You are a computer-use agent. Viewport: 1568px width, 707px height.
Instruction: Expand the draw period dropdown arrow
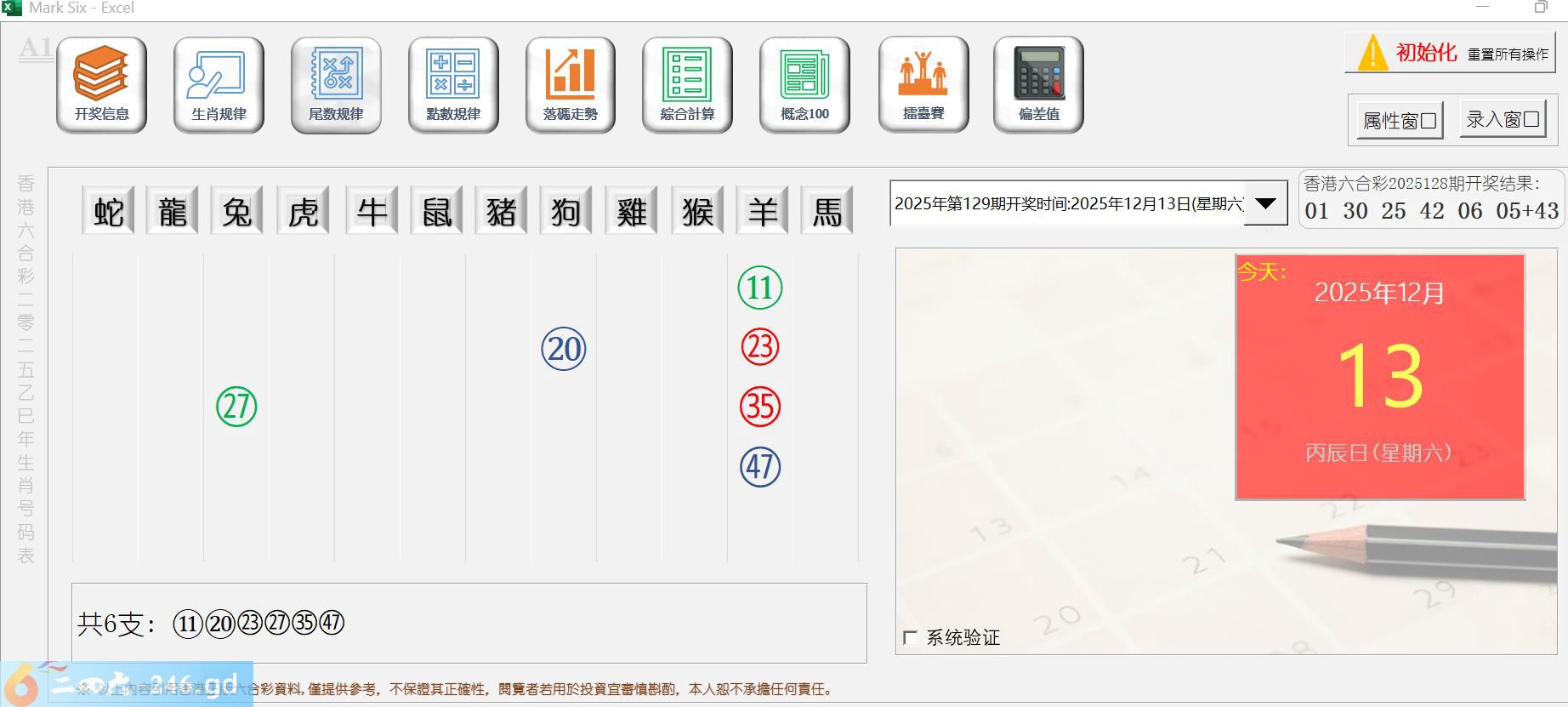pyautogui.click(x=1265, y=204)
